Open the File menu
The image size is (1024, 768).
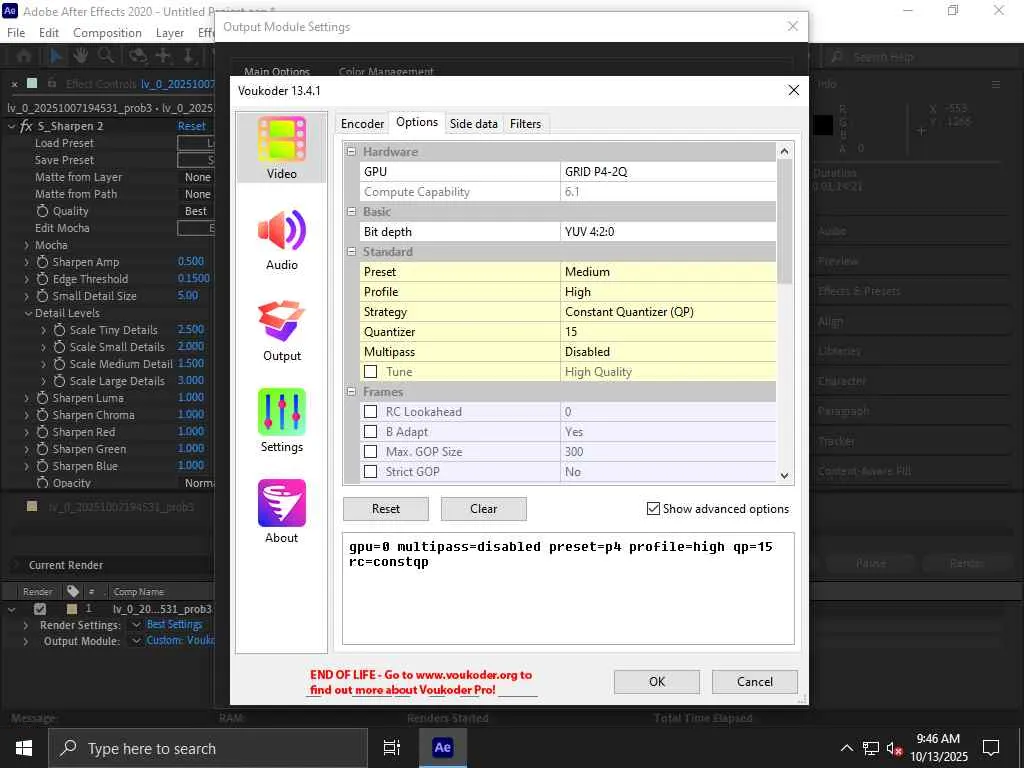[16, 33]
